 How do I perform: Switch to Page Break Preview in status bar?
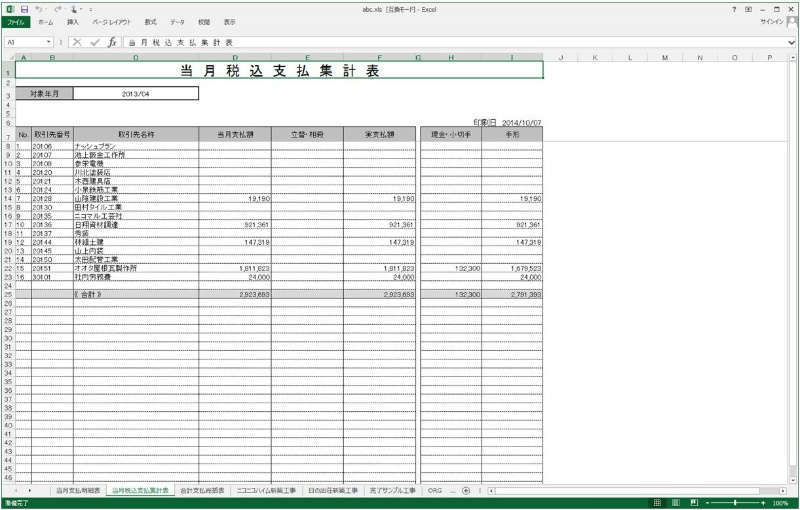click(693, 503)
